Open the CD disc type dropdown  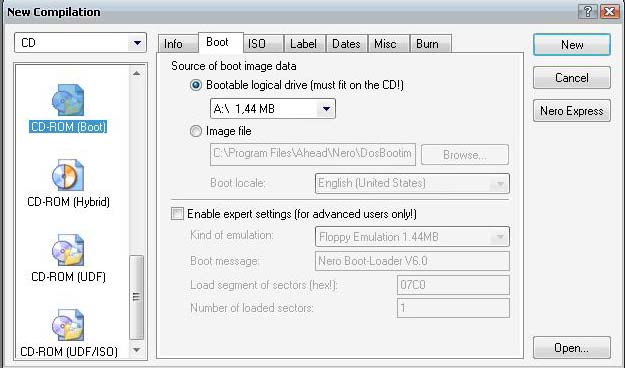81,43
